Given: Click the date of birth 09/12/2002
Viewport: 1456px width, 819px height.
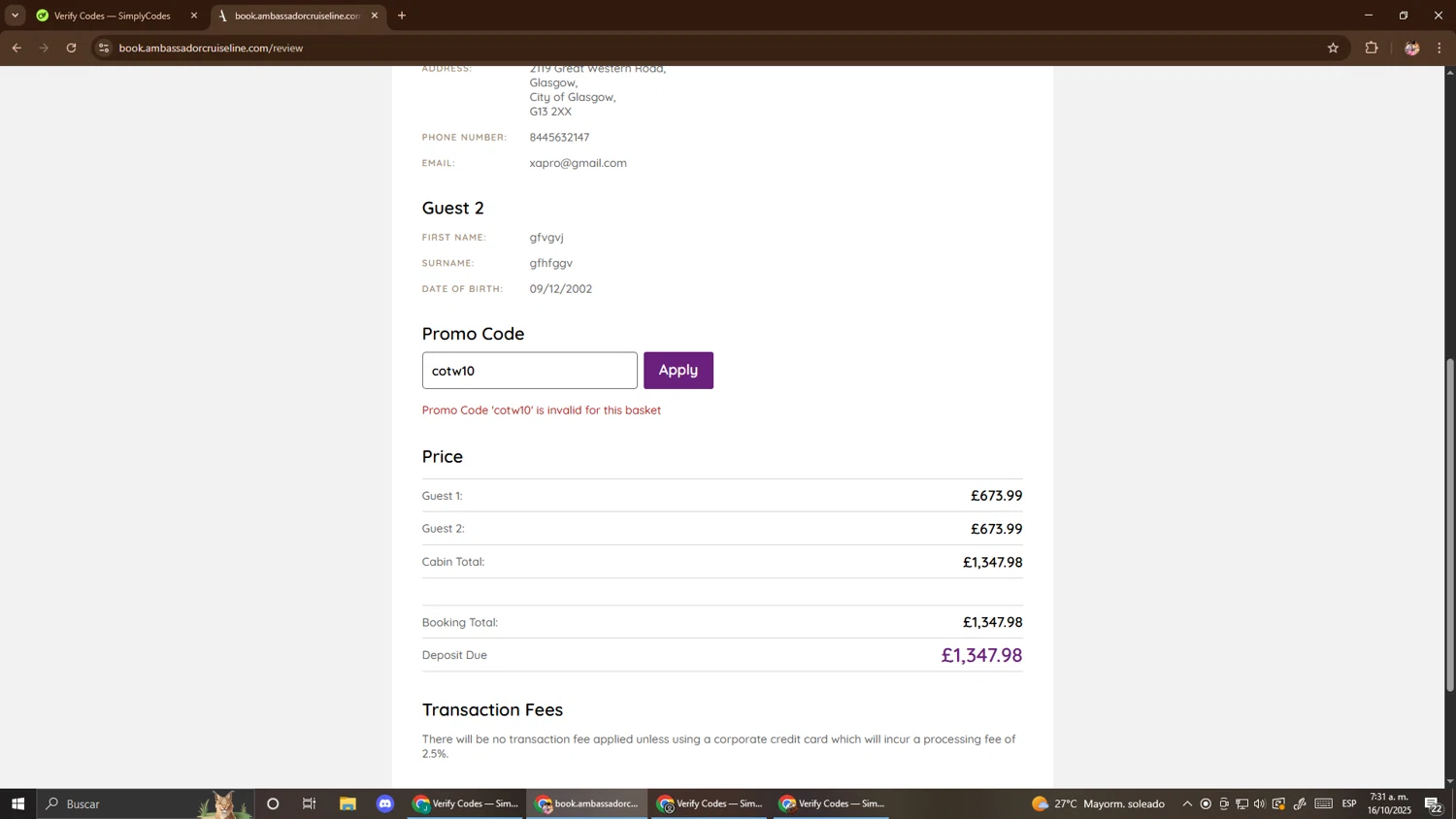Looking at the screenshot, I should coord(560,289).
